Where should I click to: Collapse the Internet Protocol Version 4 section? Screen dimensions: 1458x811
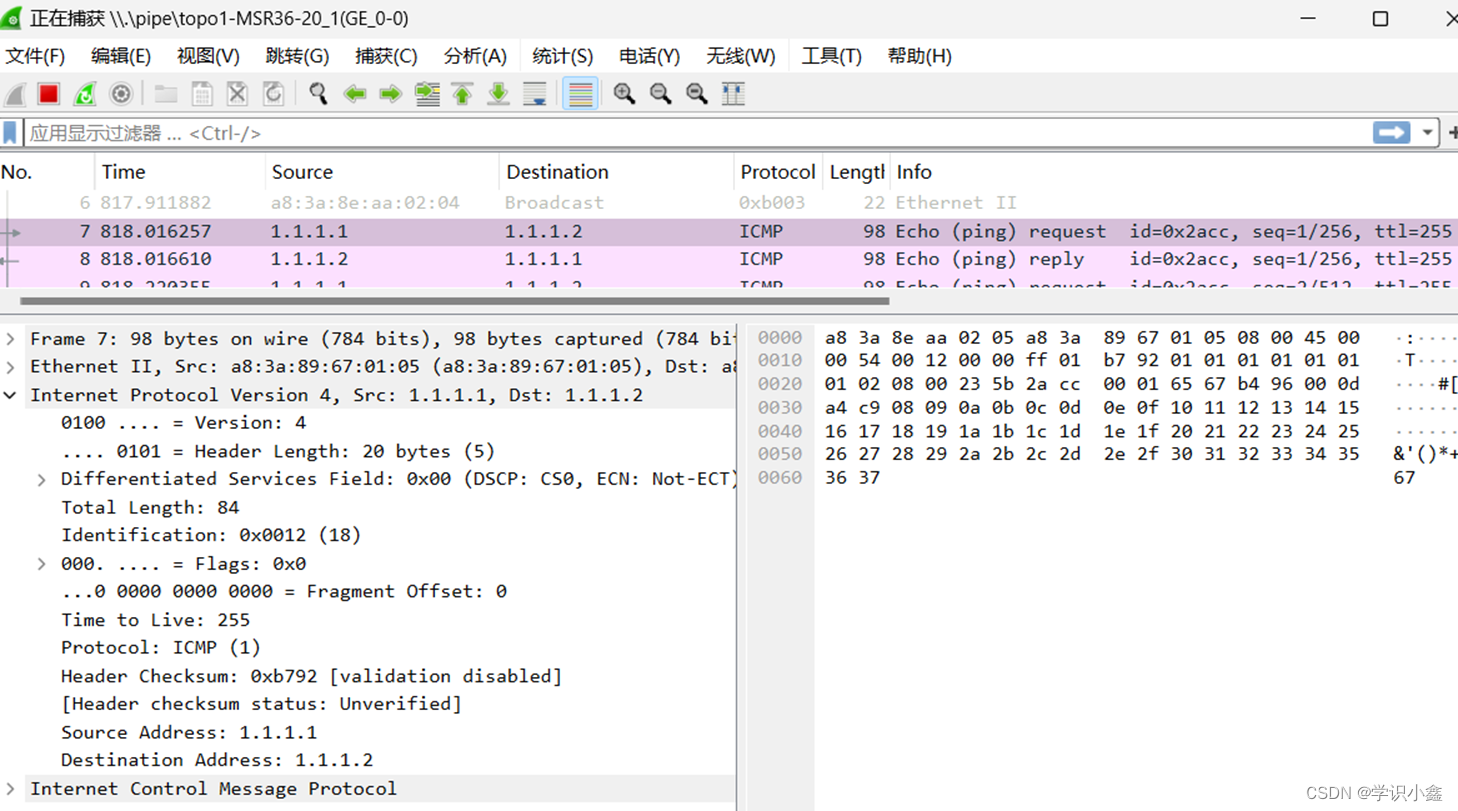(x=10, y=394)
